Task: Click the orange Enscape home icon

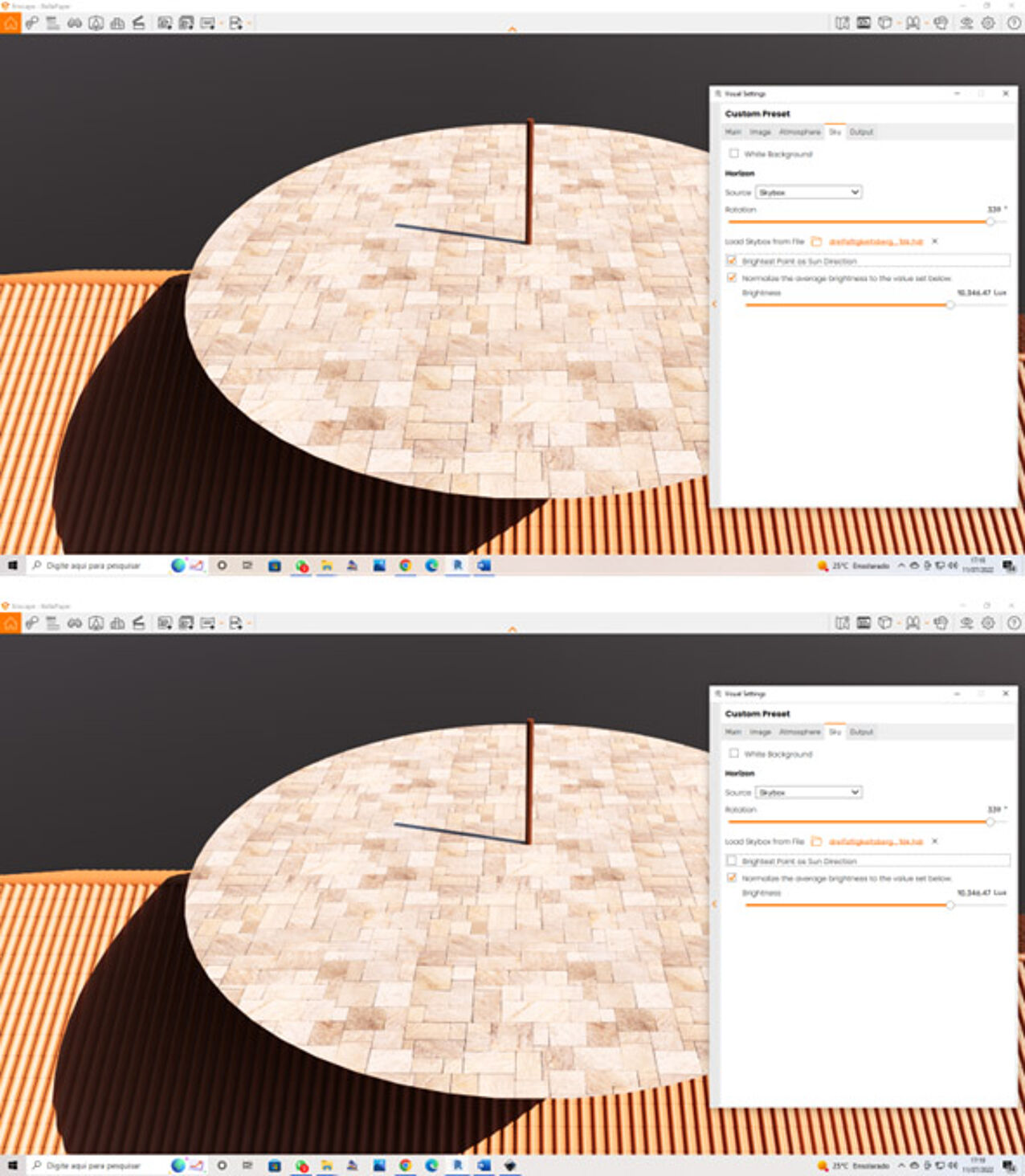Action: [x=11, y=23]
